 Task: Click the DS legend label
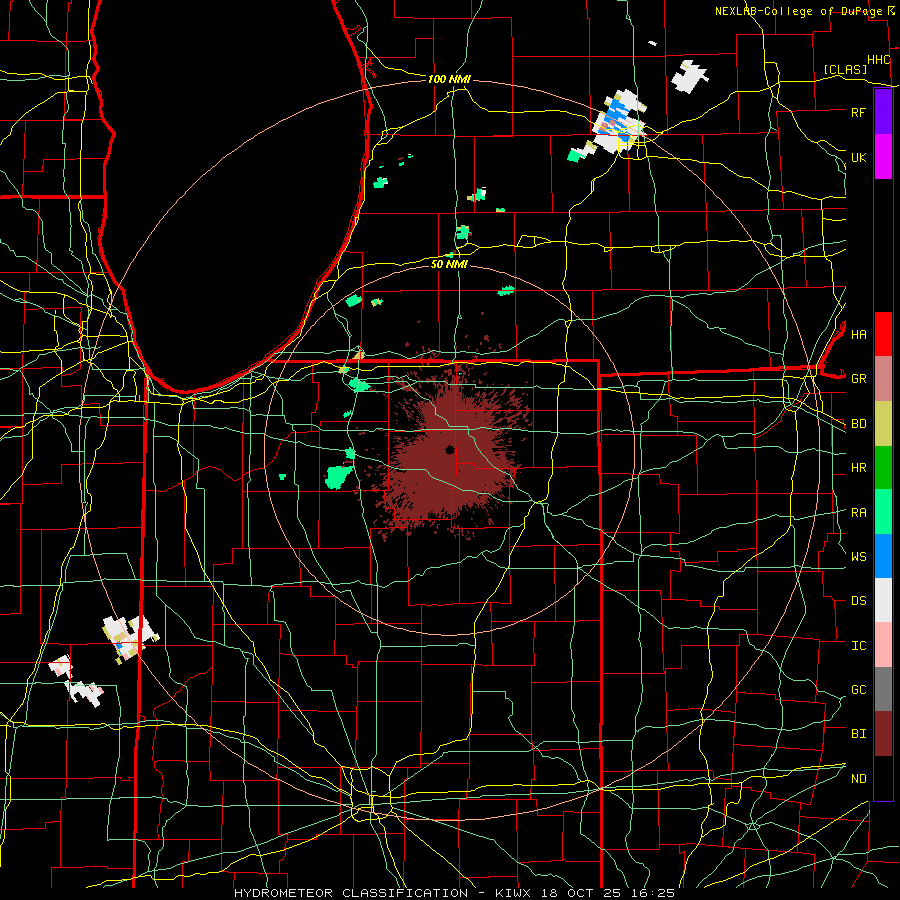click(859, 601)
